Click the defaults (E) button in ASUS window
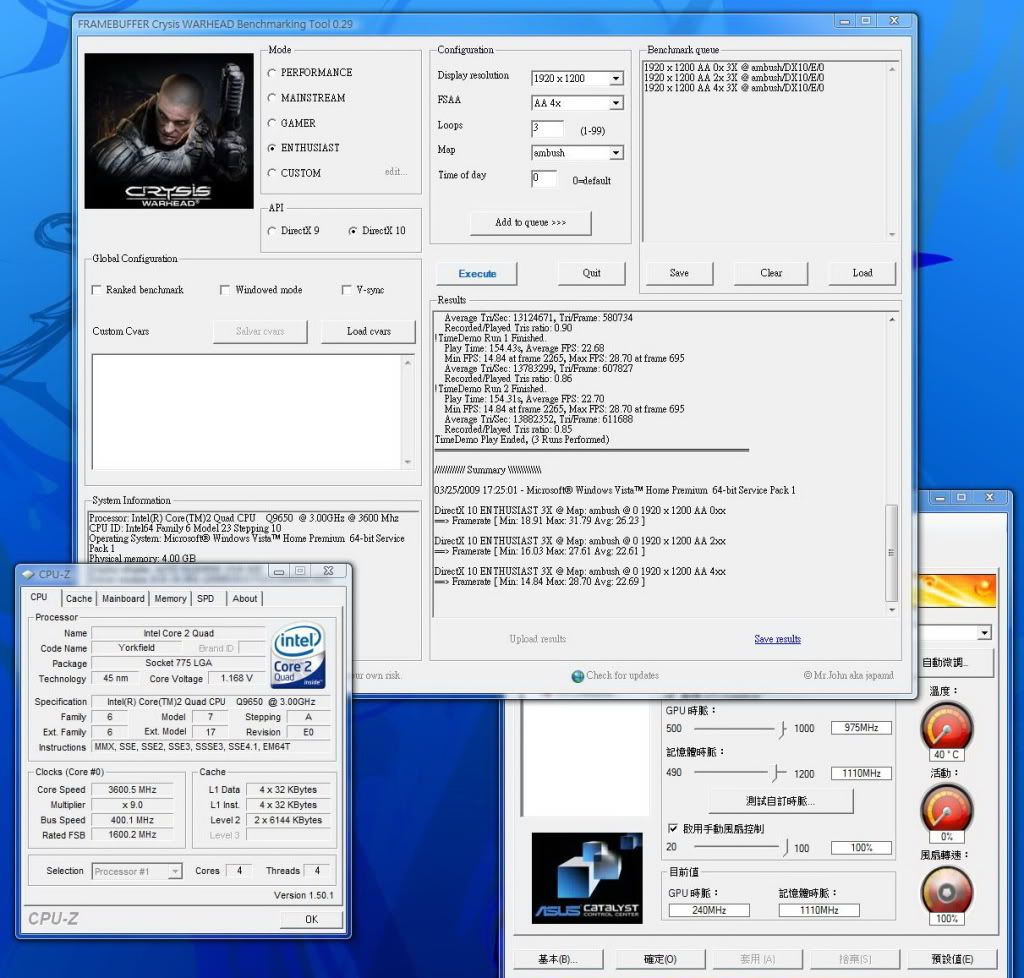Screen dimensions: 1024x978 point(952,959)
